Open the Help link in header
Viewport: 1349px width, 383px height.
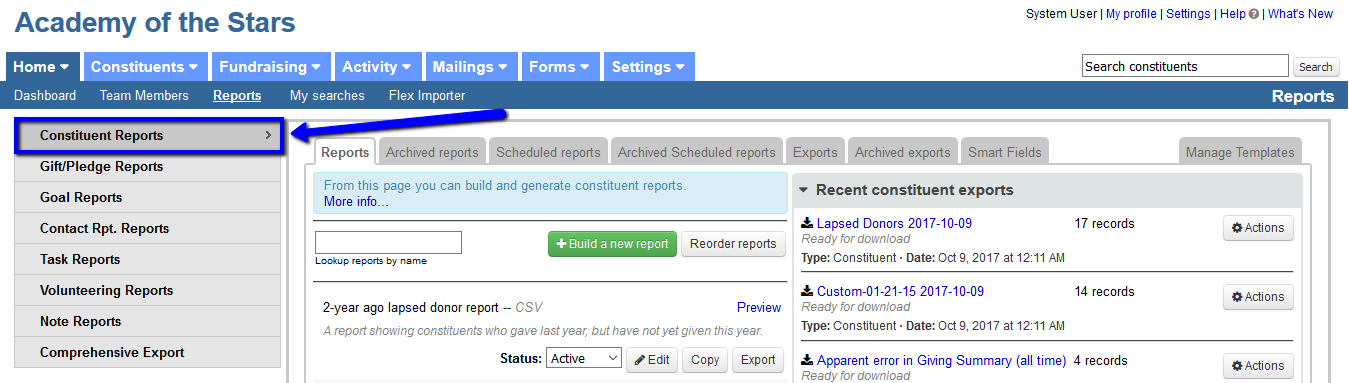click(1232, 14)
